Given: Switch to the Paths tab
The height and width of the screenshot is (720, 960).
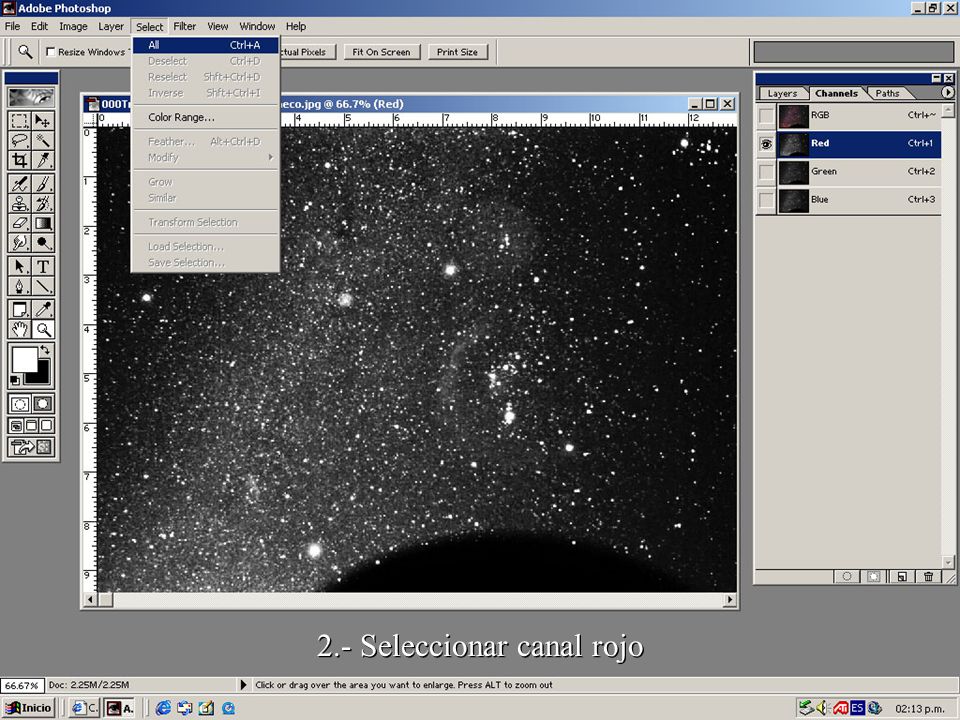Looking at the screenshot, I should coord(887,94).
